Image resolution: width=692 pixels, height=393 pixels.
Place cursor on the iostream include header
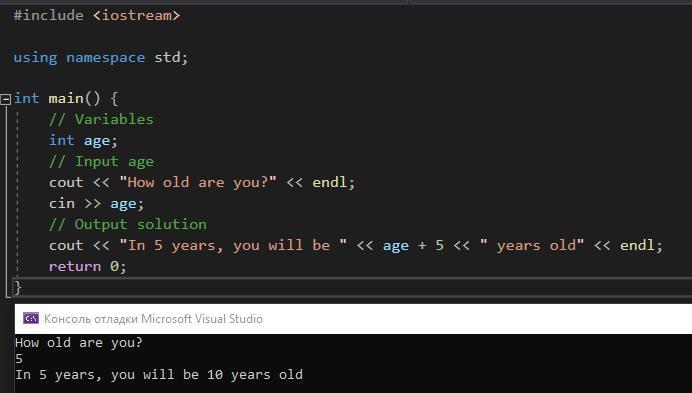136,15
